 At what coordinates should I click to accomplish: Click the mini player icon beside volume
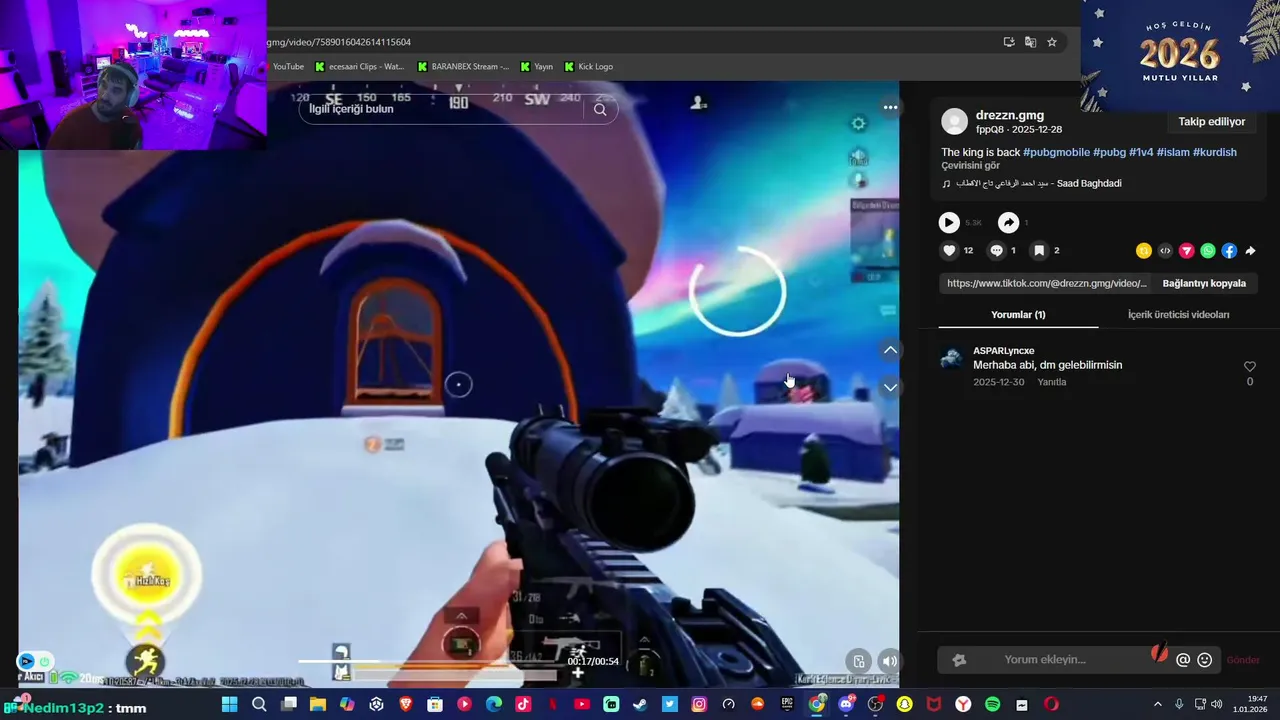[858, 660]
